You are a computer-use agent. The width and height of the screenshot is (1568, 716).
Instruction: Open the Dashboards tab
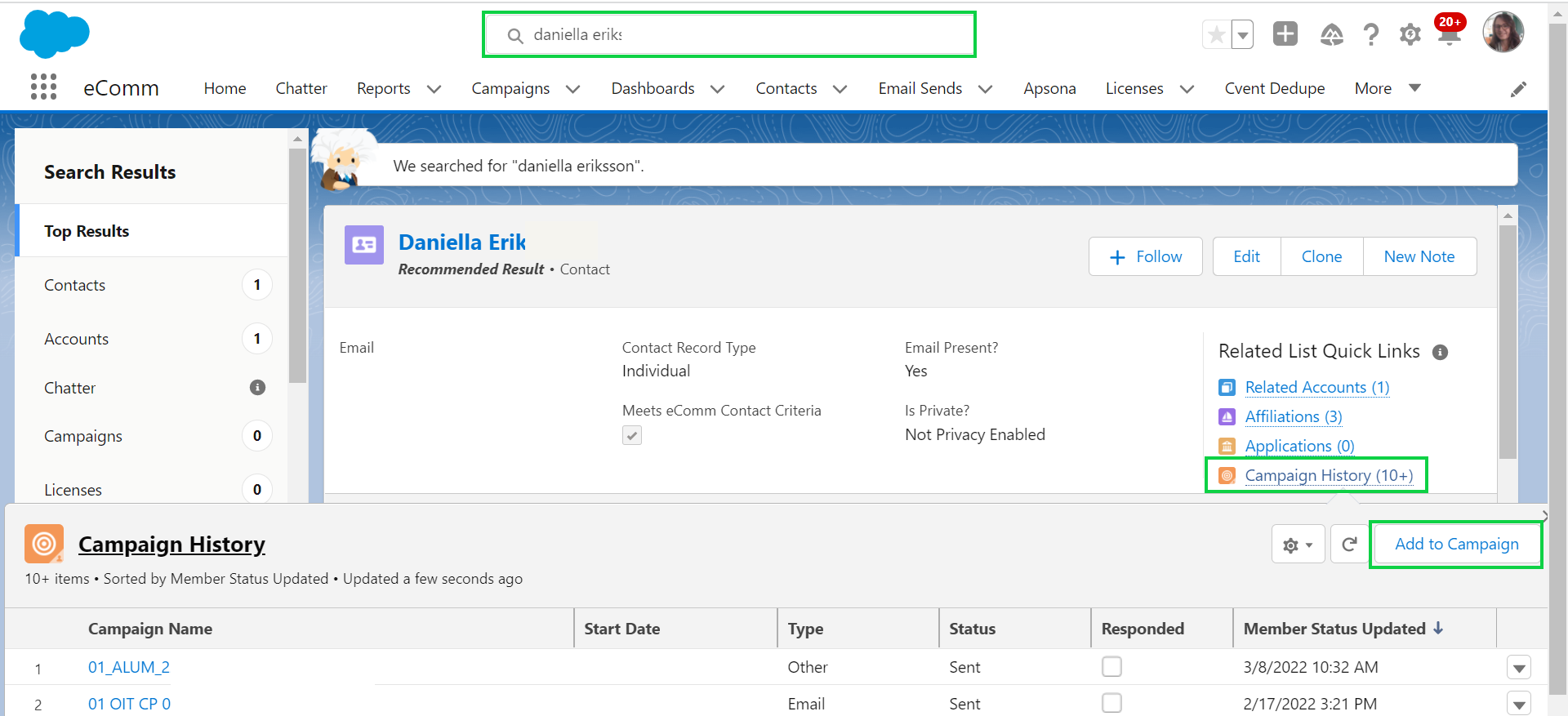tap(653, 88)
